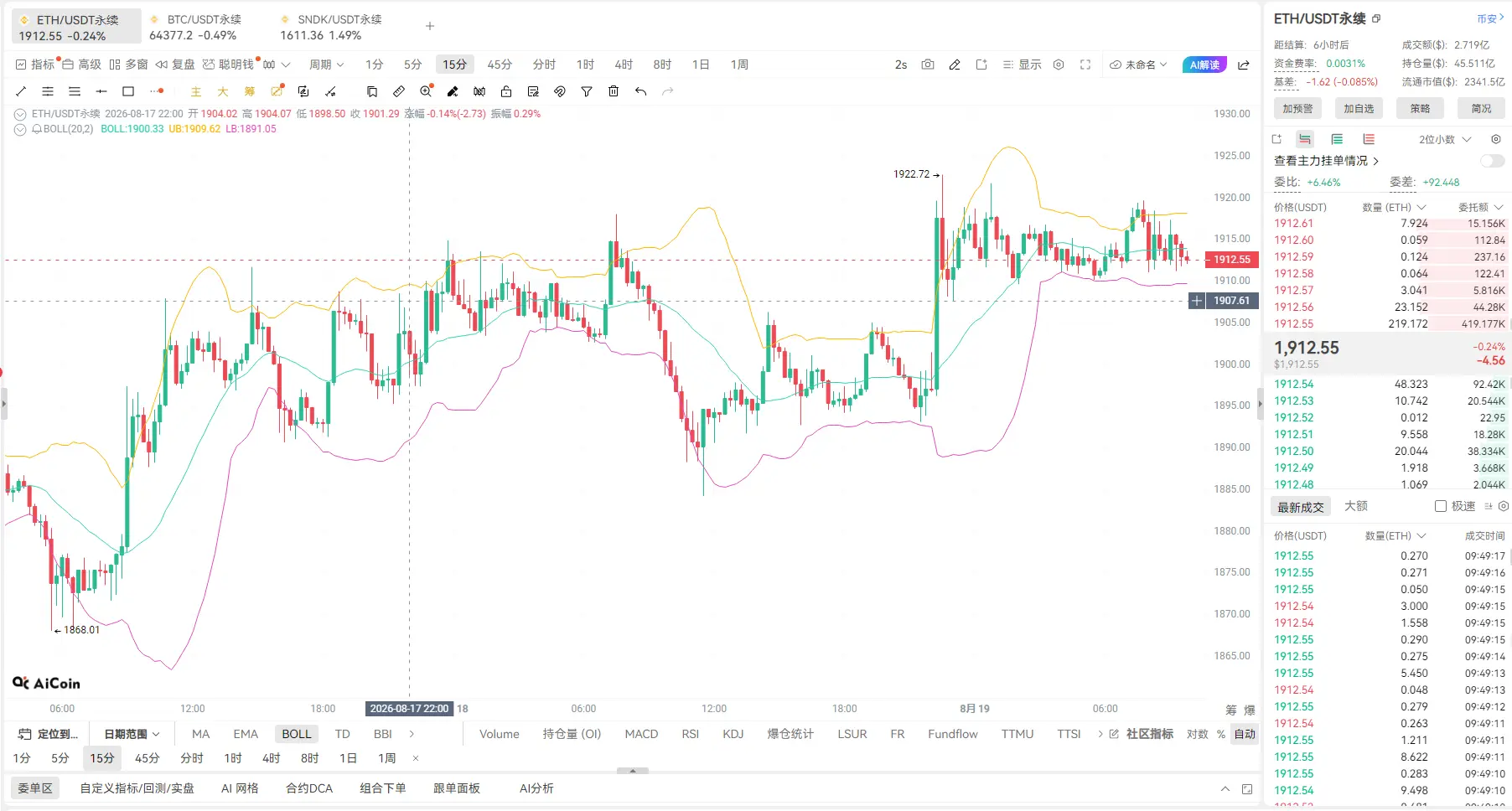This screenshot has width=1512, height=811.
Task: Open the 日期范围 date range dropdown
Action: [132, 734]
